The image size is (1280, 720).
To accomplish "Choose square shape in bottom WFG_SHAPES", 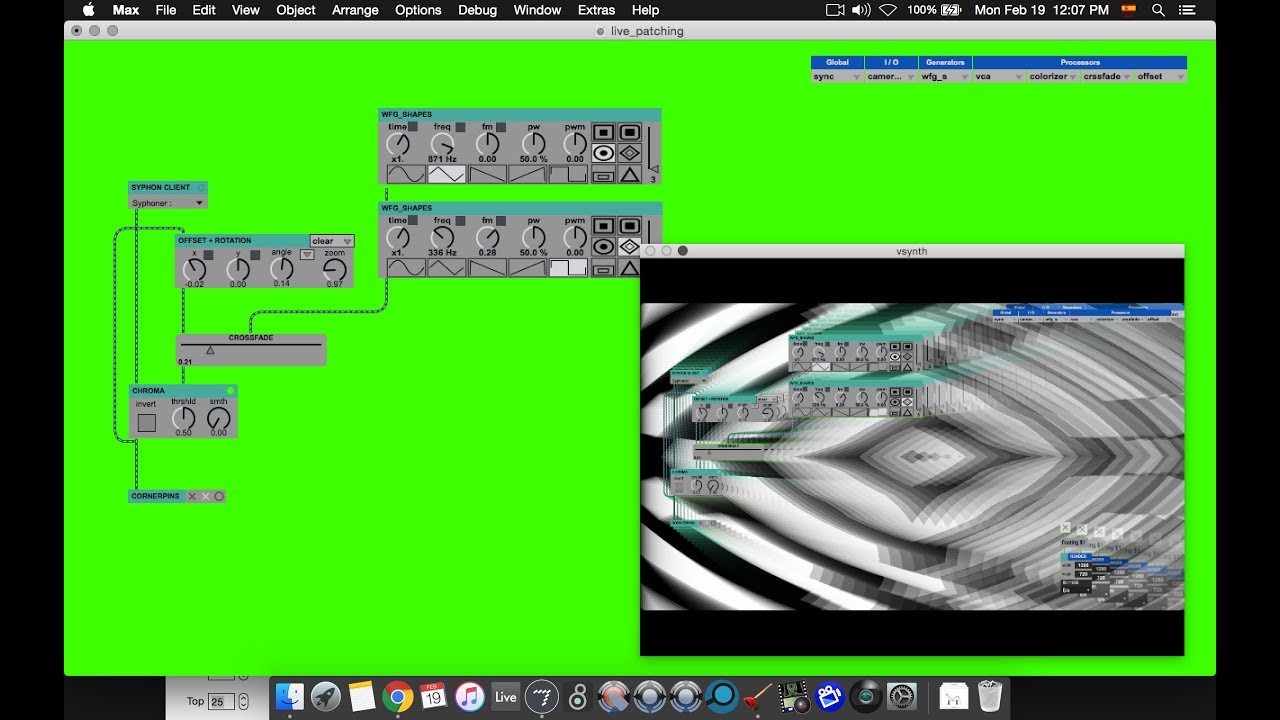I will tap(603, 226).
